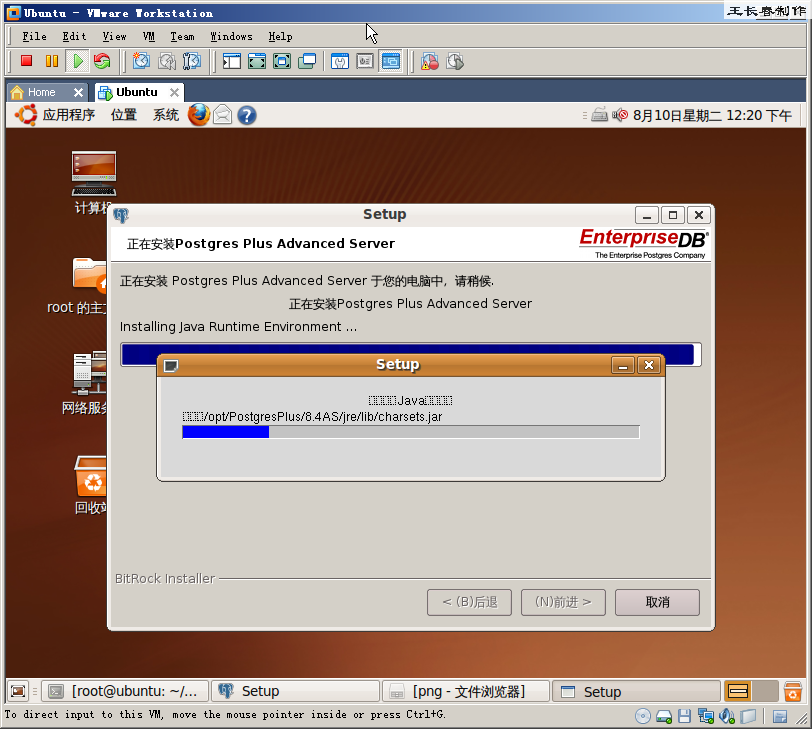This screenshot has height=729, width=812.
Task: Open the VM menu
Action: point(149,36)
